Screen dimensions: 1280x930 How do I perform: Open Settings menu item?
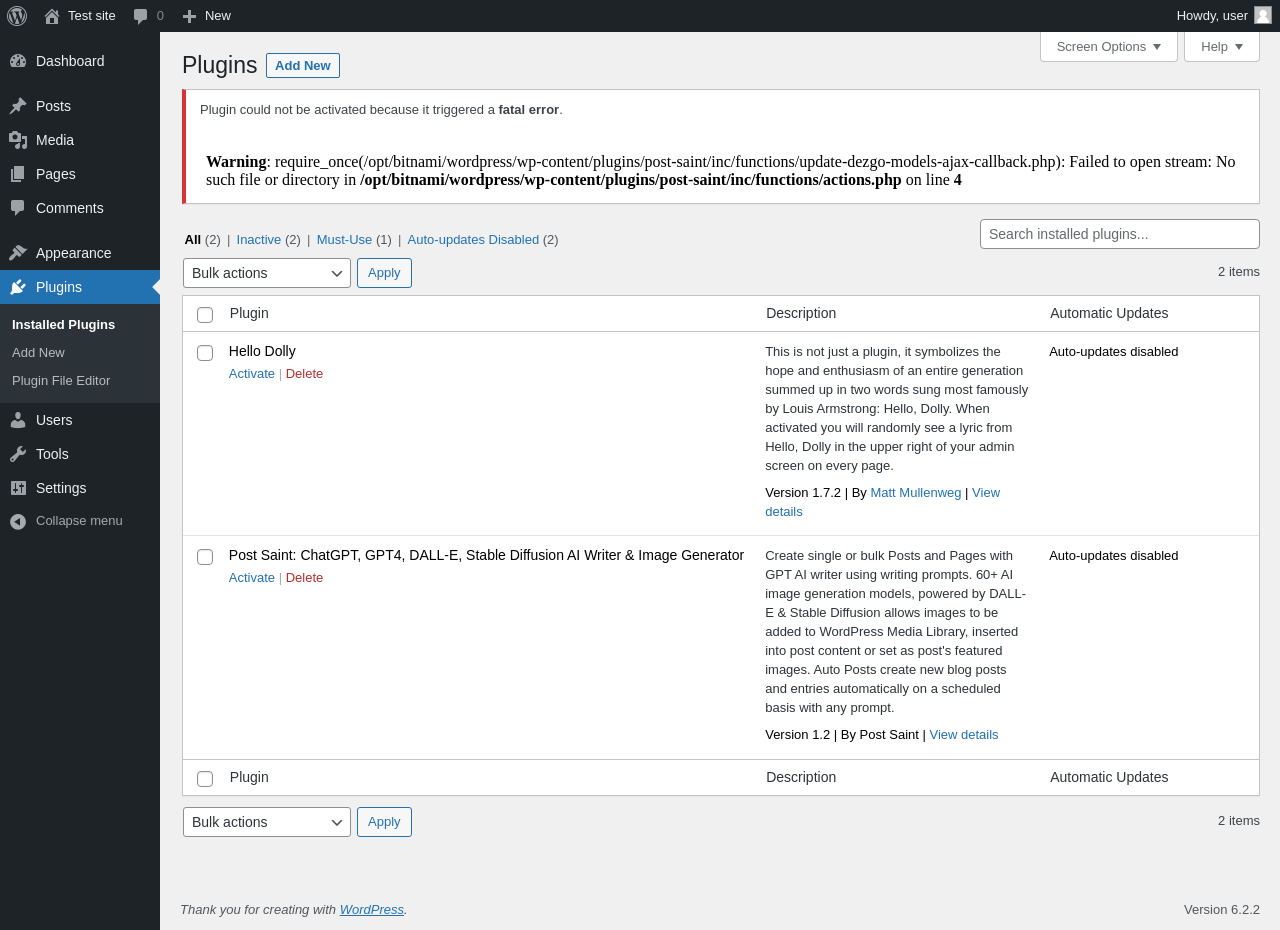(x=80, y=488)
